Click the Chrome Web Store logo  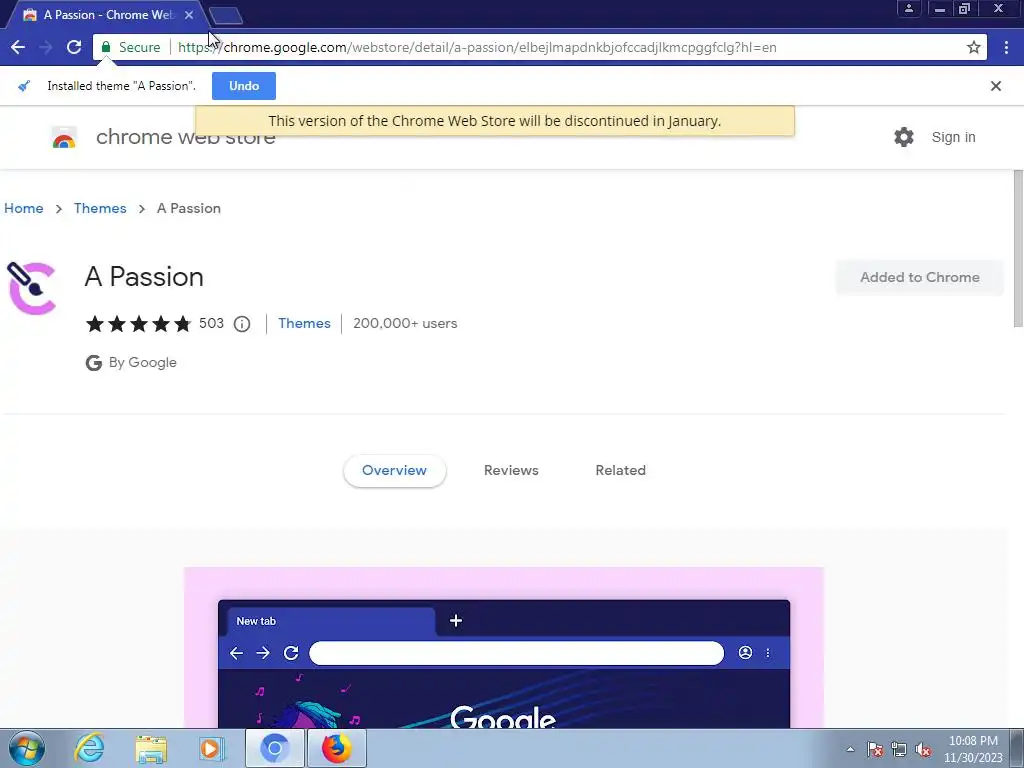point(64,137)
